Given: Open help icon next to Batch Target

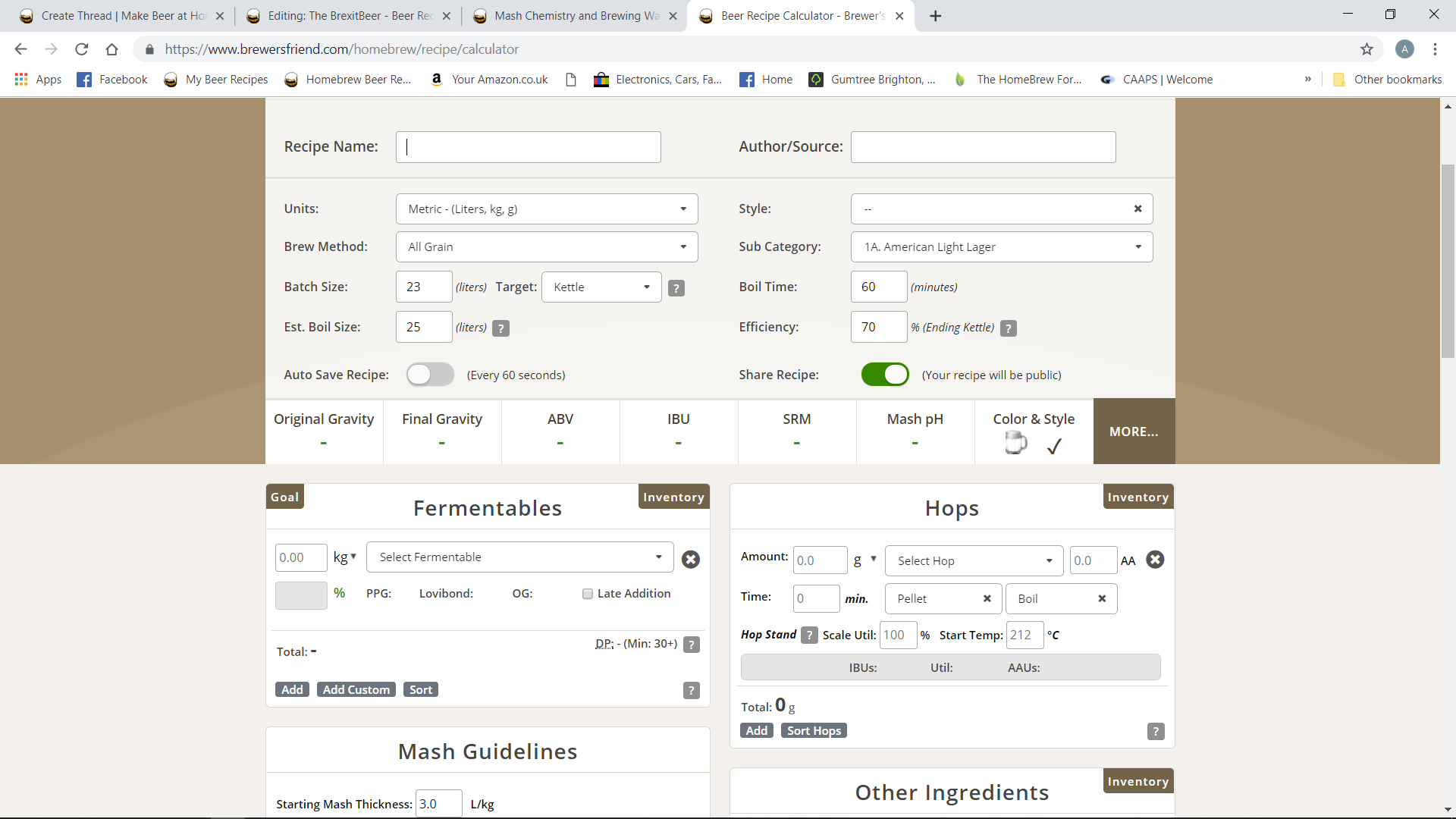Looking at the screenshot, I should (676, 288).
